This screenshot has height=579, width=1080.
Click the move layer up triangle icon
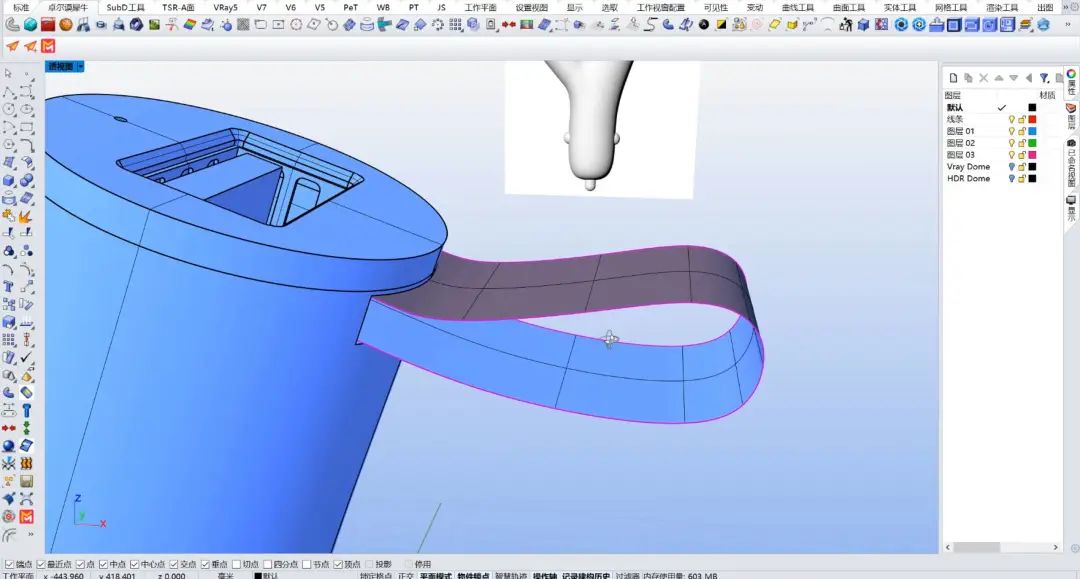999,78
